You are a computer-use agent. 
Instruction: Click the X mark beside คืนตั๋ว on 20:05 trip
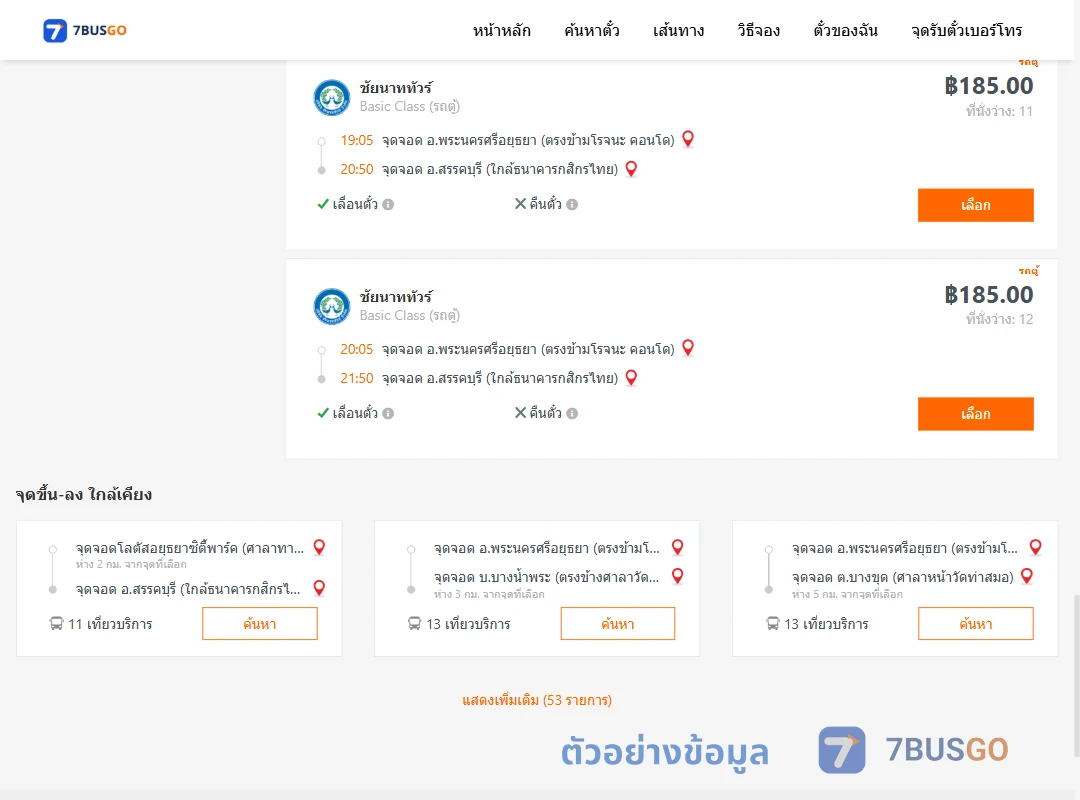pos(521,413)
